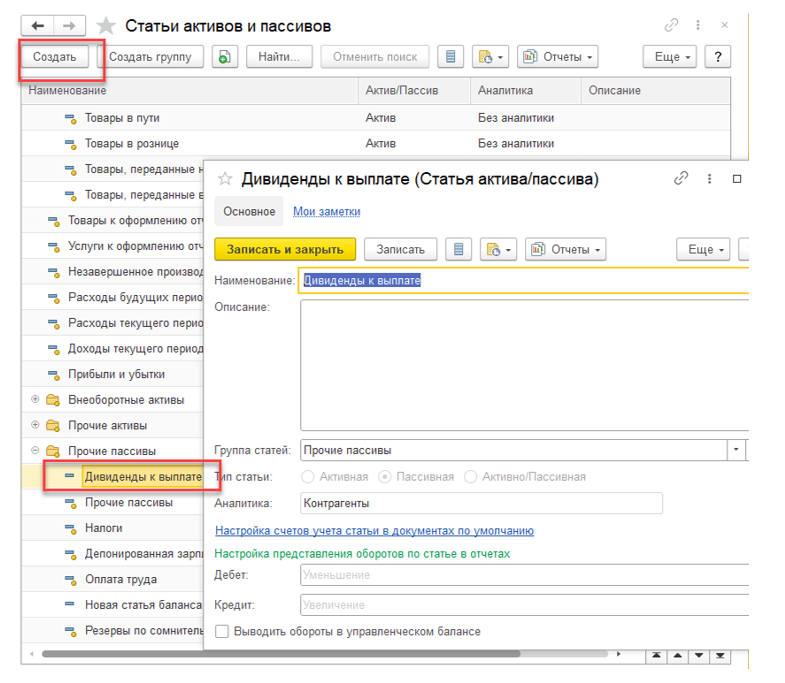785x683 pixels.
Task: Click the copy item icon with green plus
Action: click(225, 57)
